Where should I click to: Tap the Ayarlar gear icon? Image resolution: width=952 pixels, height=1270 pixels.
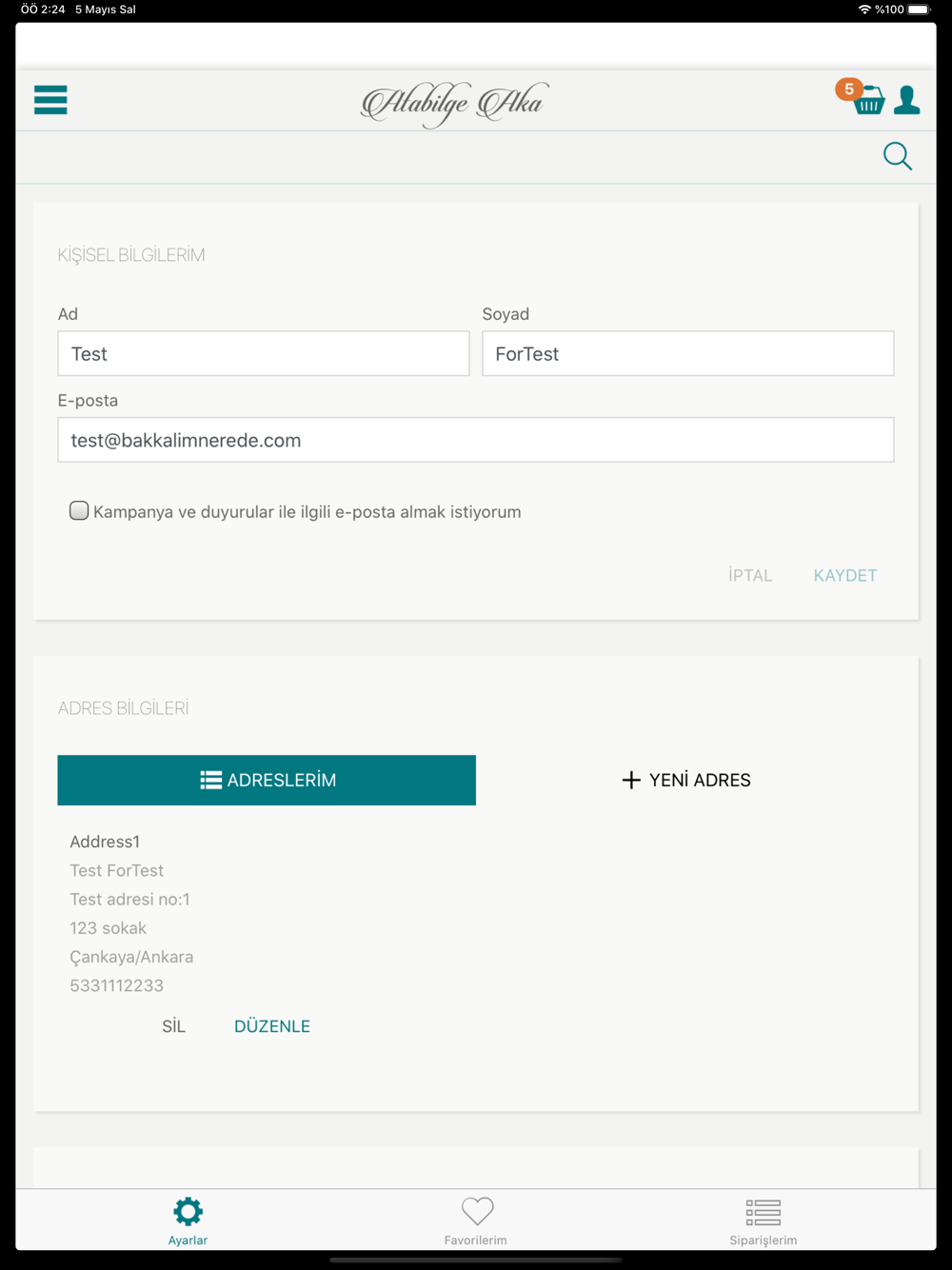tap(188, 1211)
